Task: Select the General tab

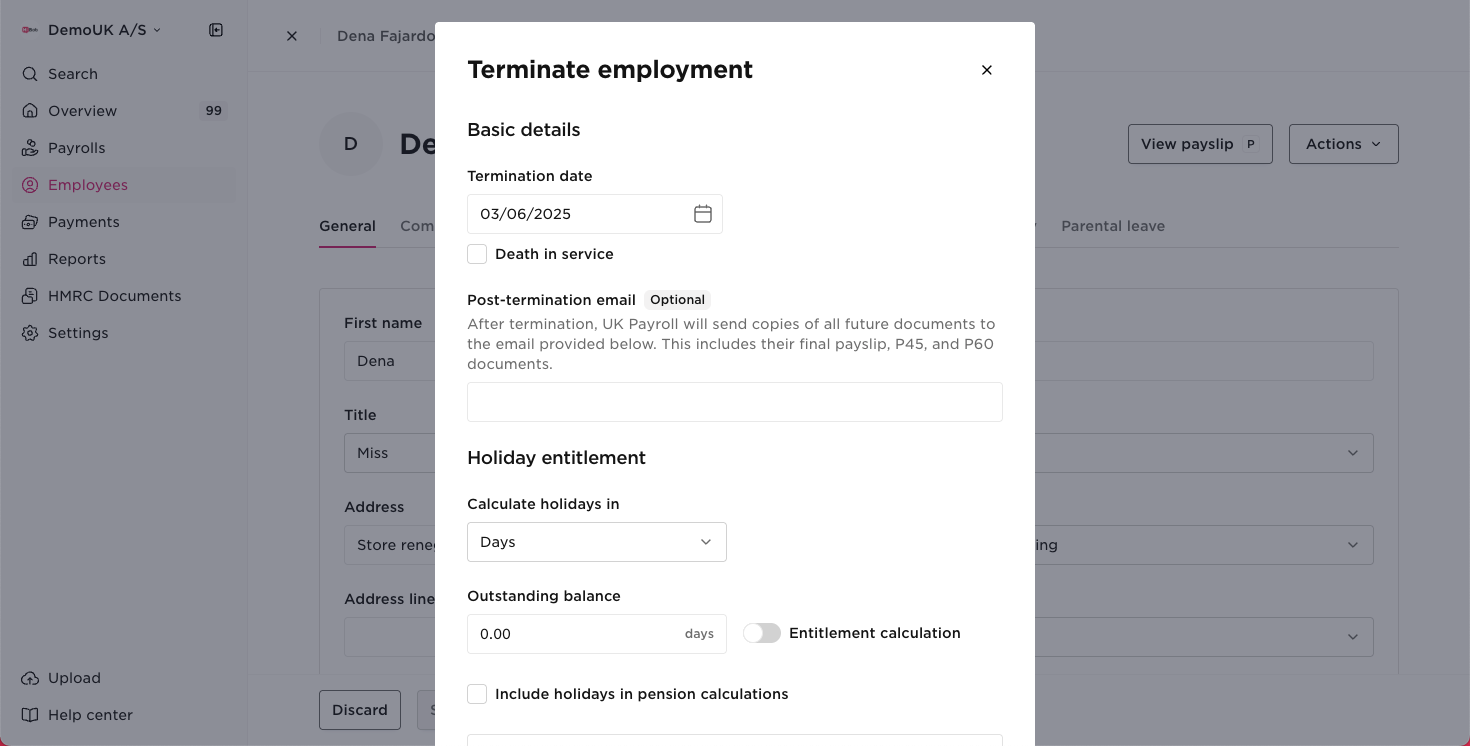Action: [x=347, y=226]
